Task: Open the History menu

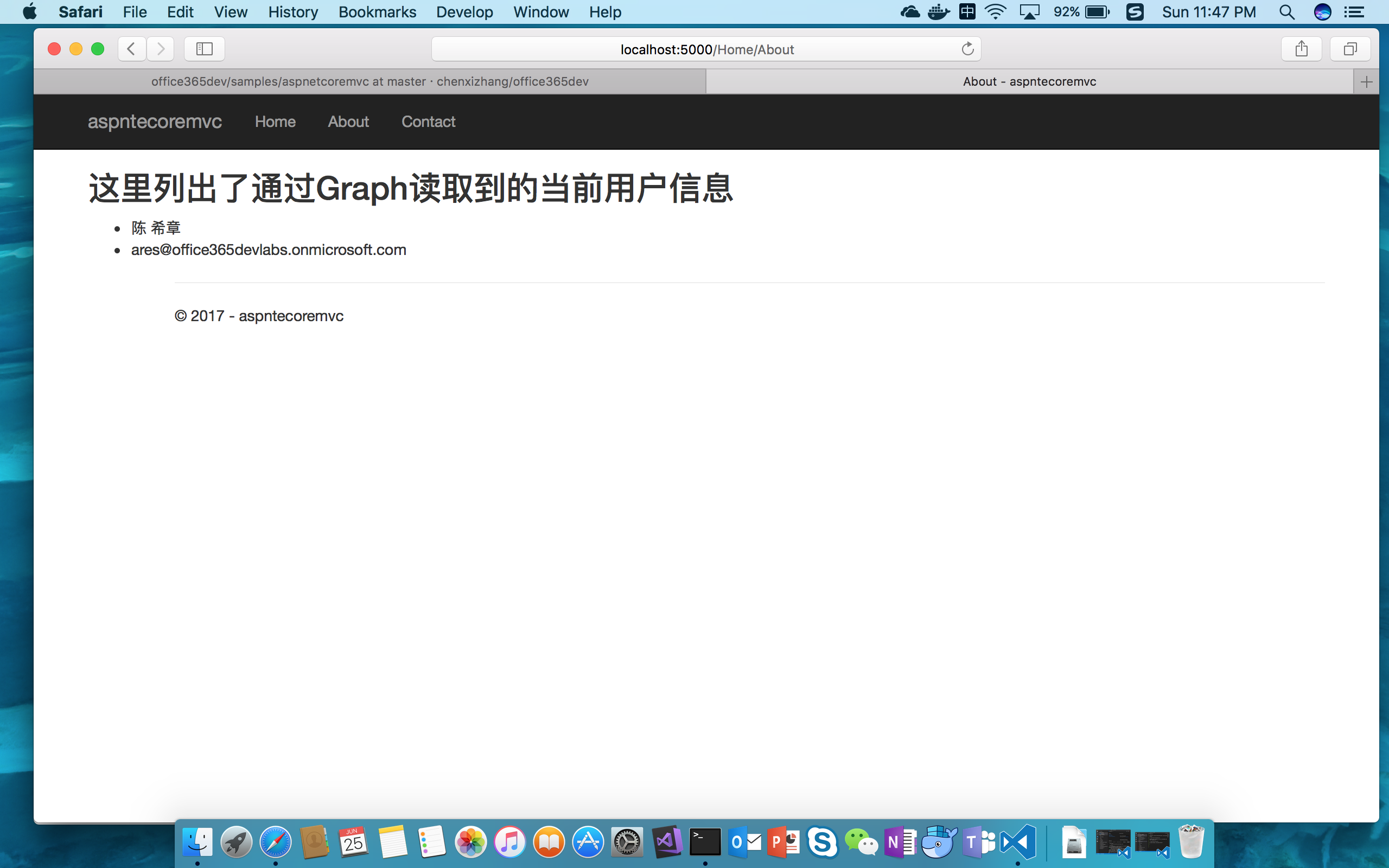Action: click(x=294, y=11)
